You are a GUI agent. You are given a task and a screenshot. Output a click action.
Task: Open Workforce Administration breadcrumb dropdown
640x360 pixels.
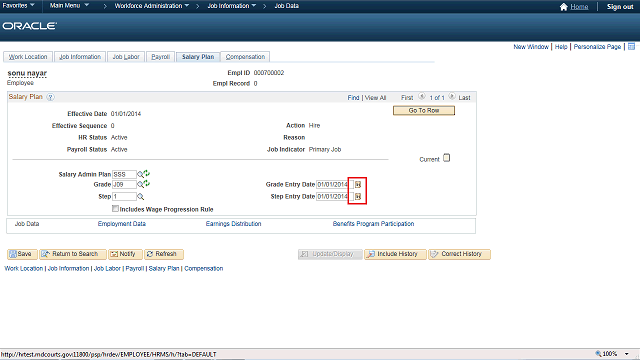(152, 6)
